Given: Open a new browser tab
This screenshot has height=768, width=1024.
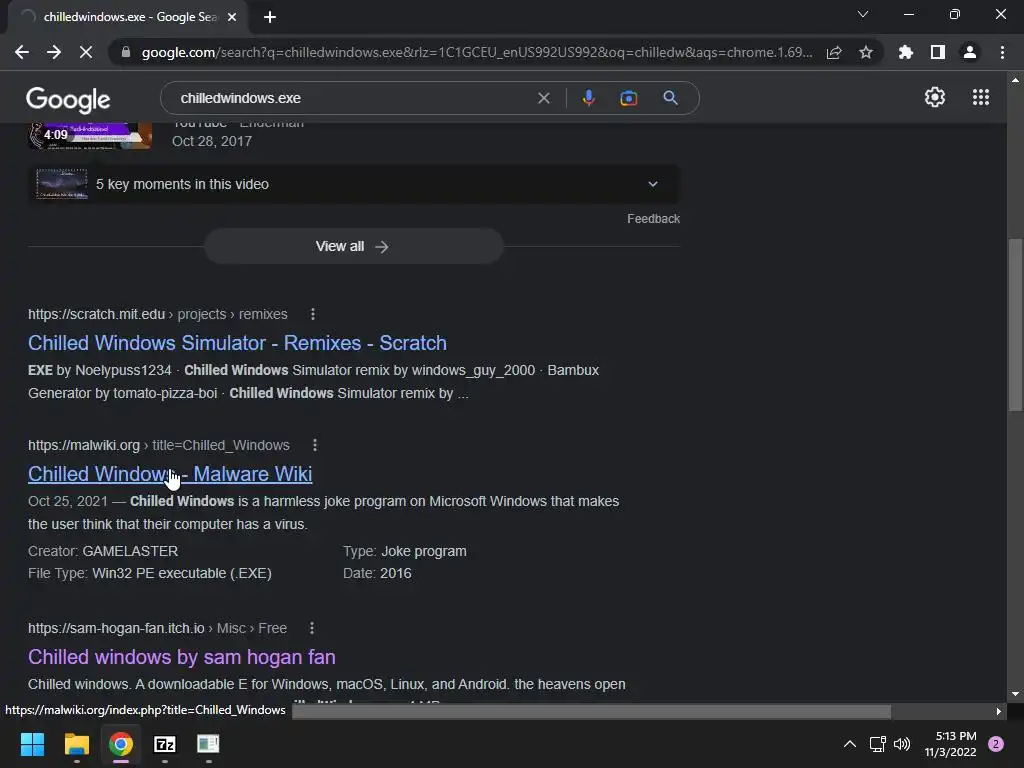Looking at the screenshot, I should [270, 17].
